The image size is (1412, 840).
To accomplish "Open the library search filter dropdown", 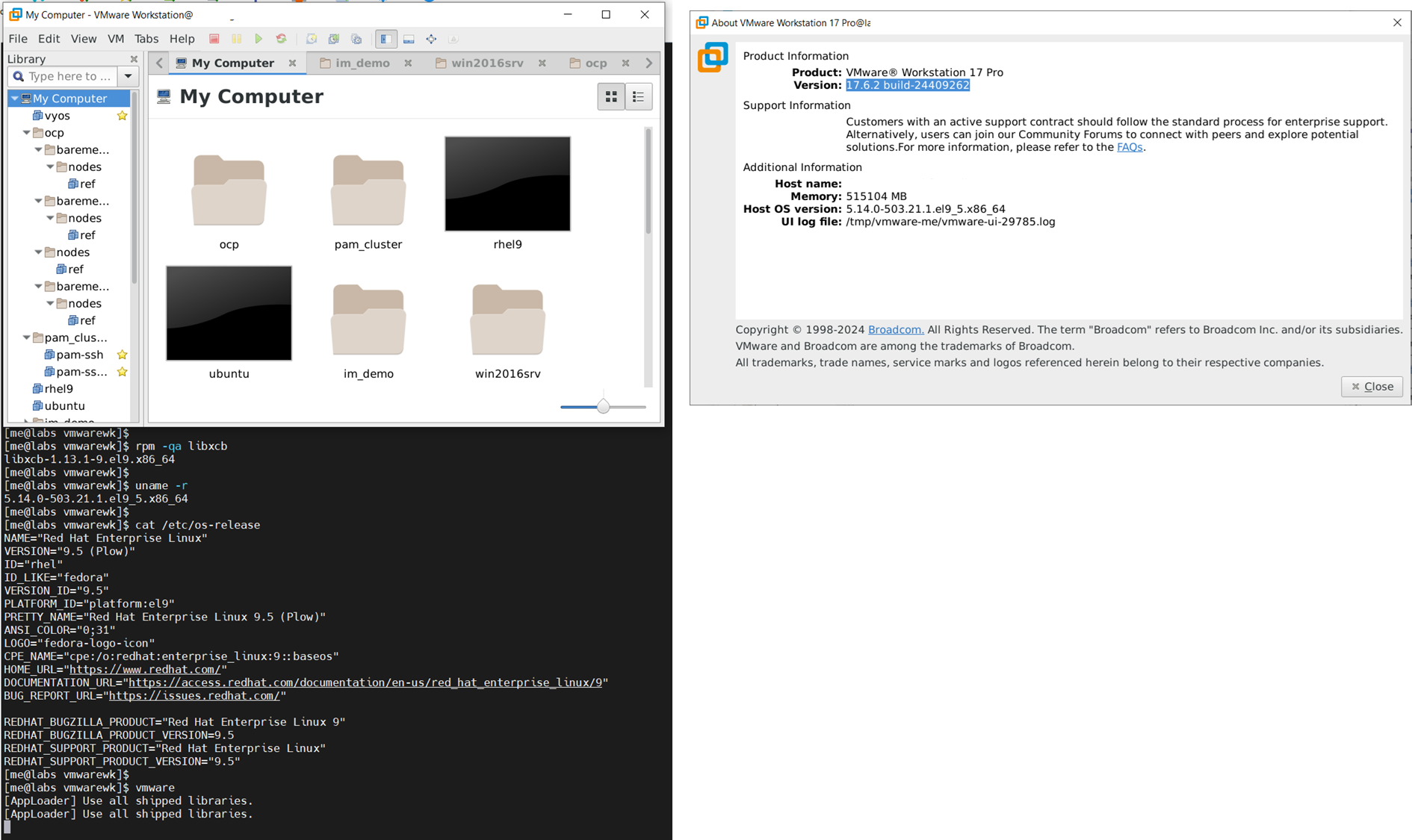I will [128, 76].
